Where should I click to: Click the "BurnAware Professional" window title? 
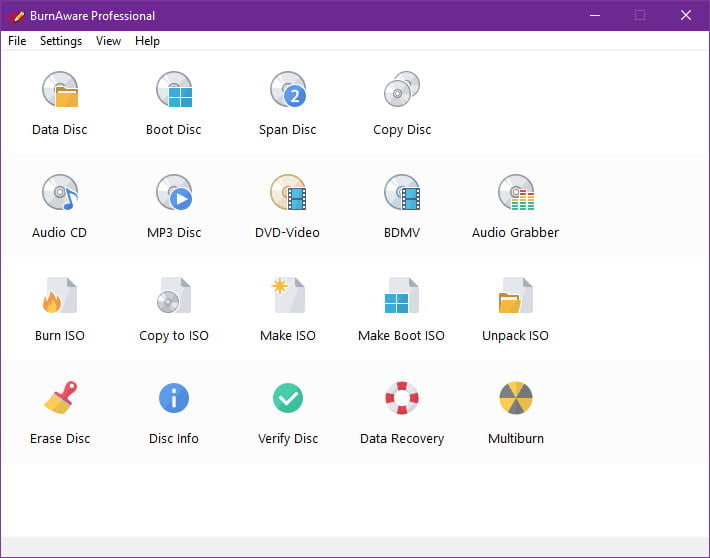click(92, 16)
